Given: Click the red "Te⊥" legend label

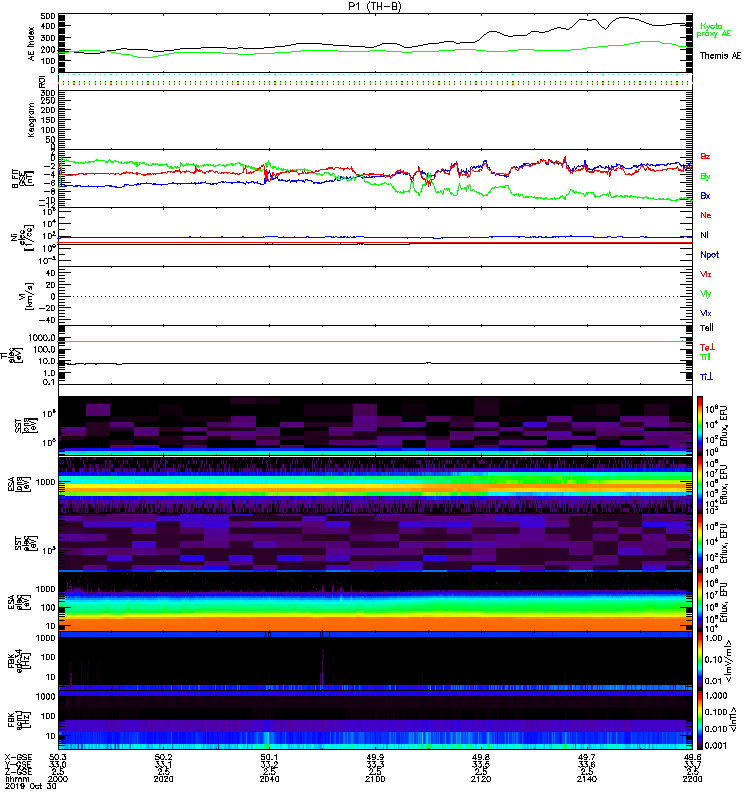Looking at the screenshot, I should [707, 347].
